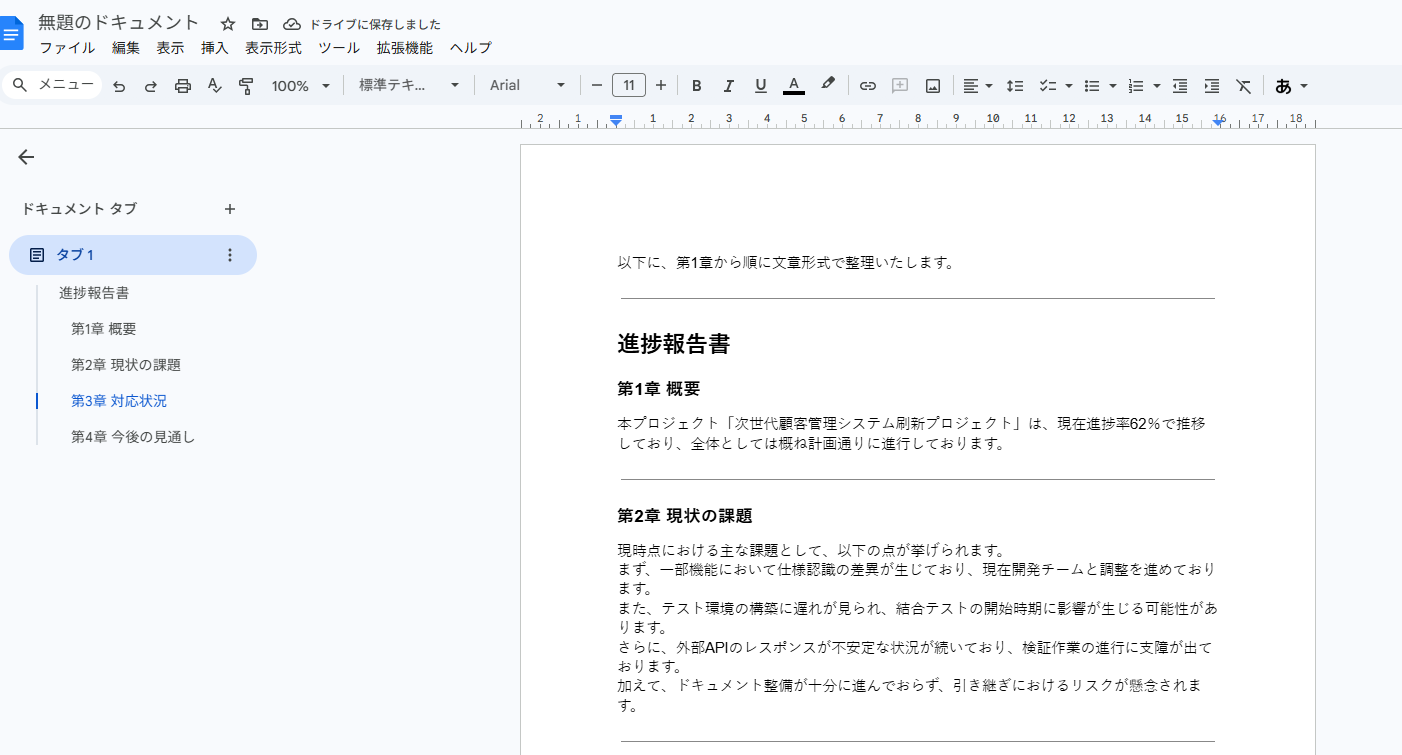Toggle underline formatting
The width and height of the screenshot is (1402, 755).
761,86
